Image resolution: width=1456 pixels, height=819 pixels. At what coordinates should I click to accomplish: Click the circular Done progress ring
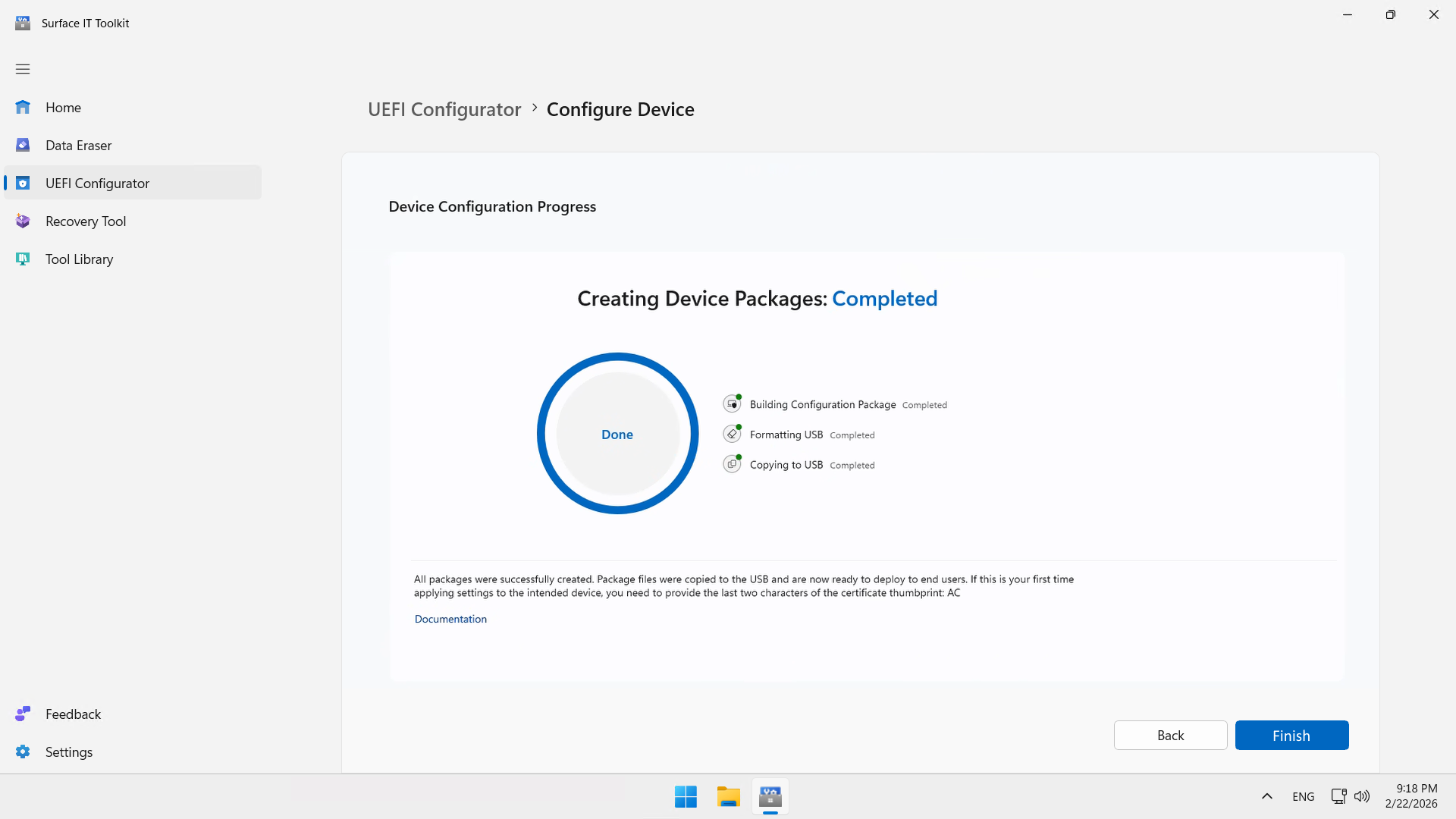[617, 434]
